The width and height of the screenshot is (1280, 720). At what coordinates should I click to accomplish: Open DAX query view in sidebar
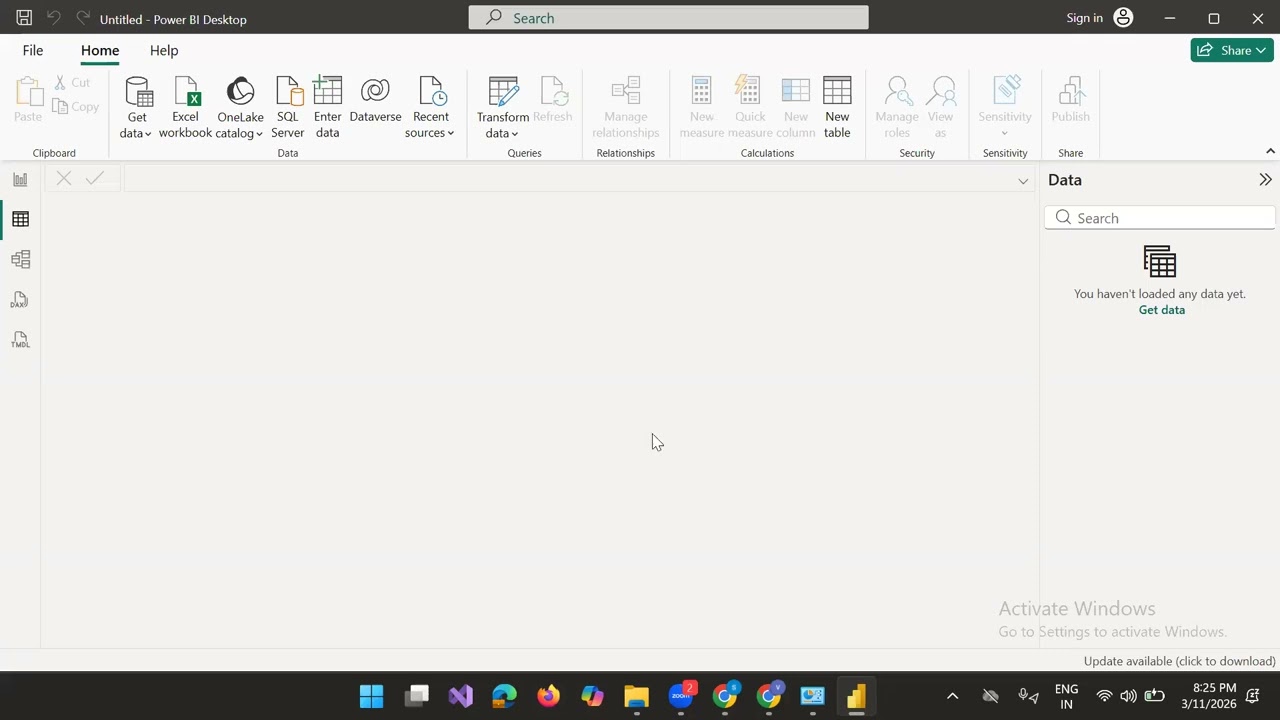20,300
